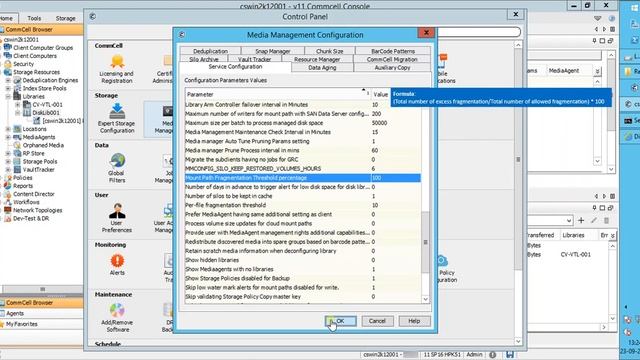Open Expert Storage Configuration icon
640x360 pixels.
pyautogui.click(x=117, y=111)
